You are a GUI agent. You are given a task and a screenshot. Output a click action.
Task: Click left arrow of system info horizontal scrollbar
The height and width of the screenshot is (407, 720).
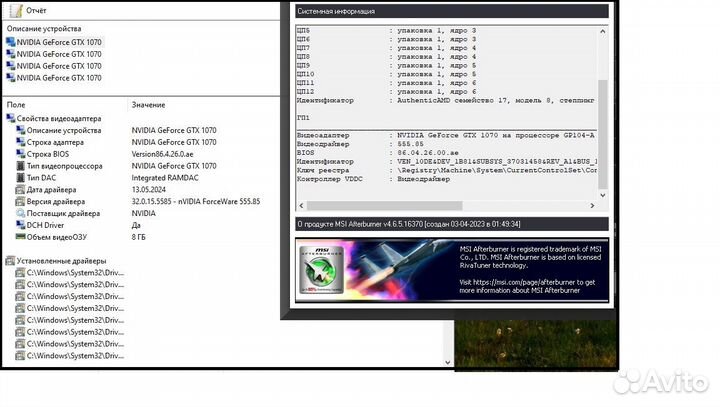[x=301, y=205]
